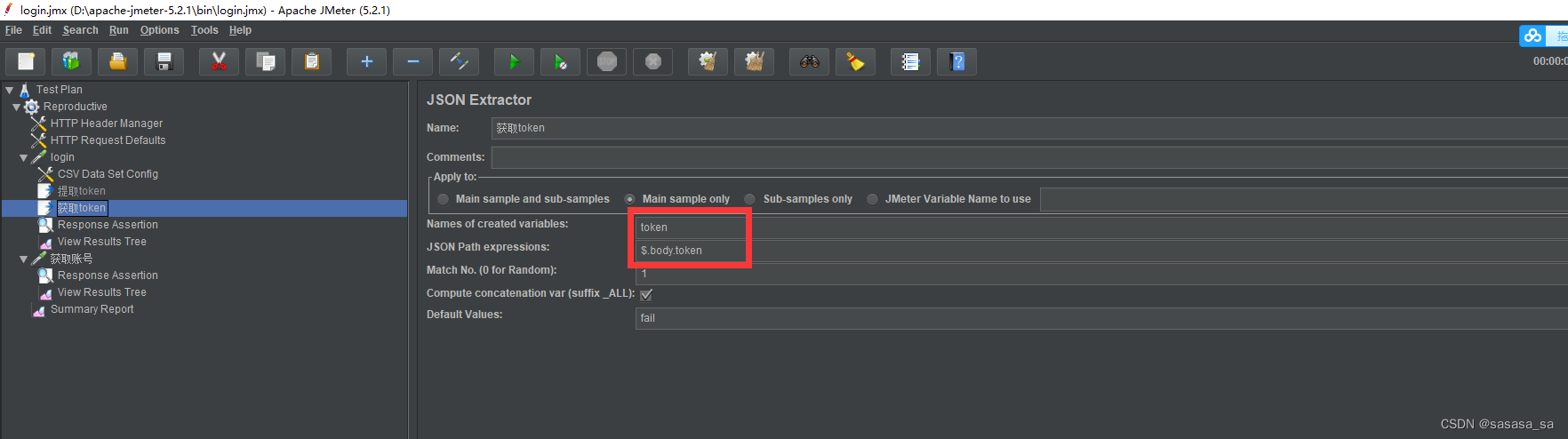The height and width of the screenshot is (439, 1568).
Task: Click the Paste clipboard icon
Action: pyautogui.click(x=312, y=61)
